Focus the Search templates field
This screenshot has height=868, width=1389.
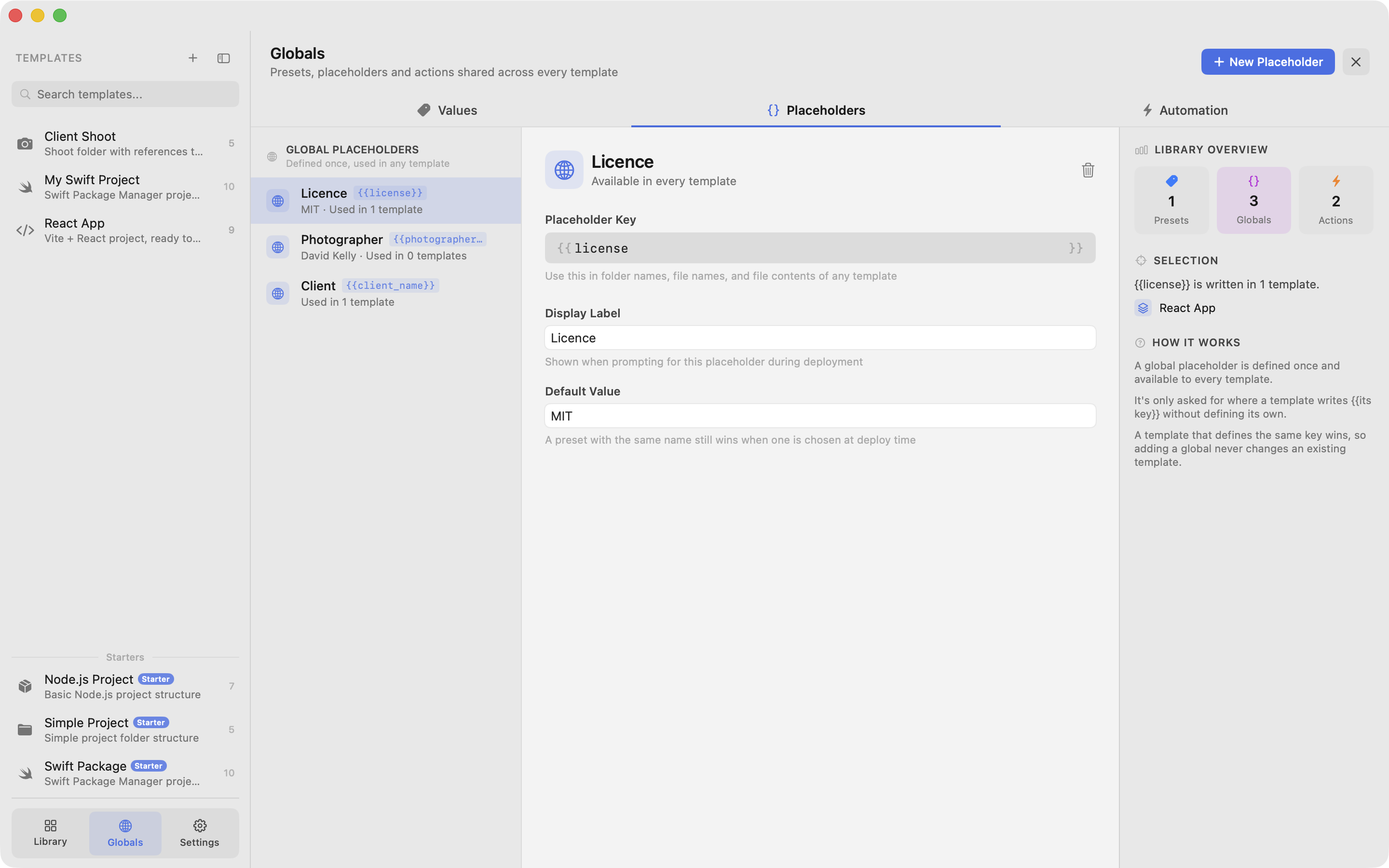click(x=125, y=94)
